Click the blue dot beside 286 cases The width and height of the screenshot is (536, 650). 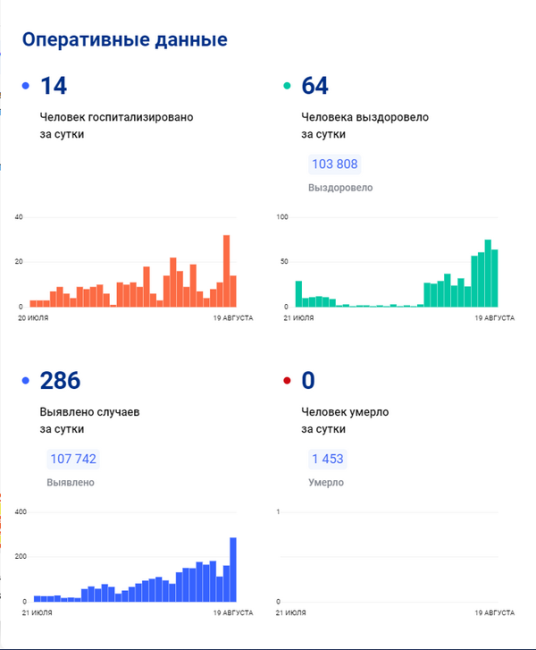point(26,381)
